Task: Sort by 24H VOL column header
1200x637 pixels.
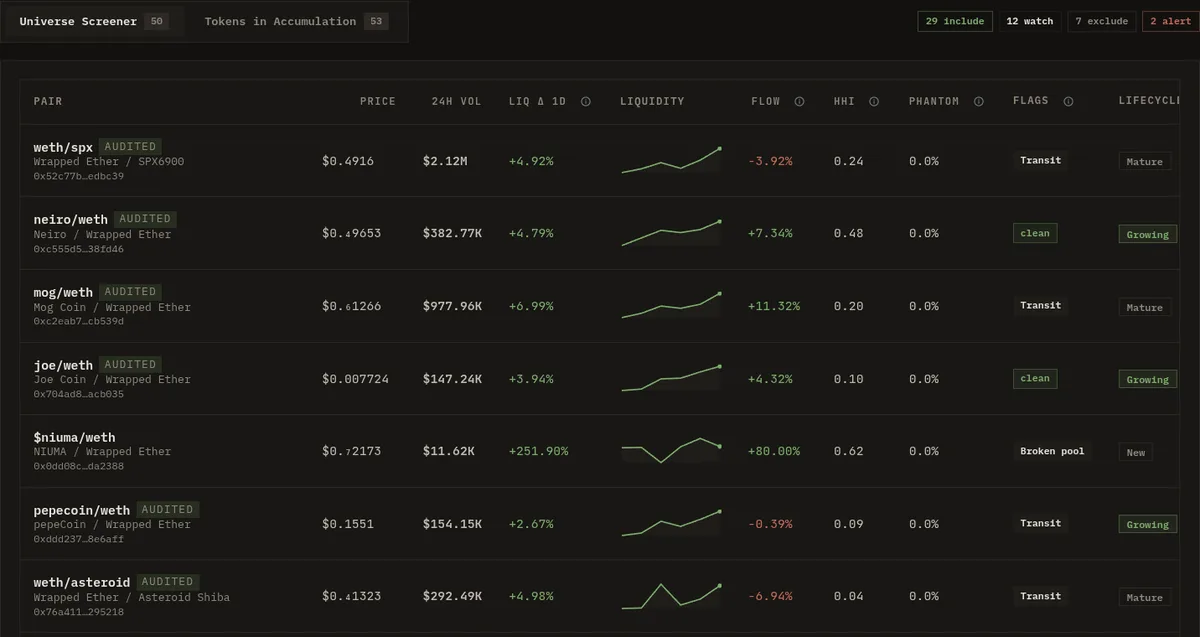Action: 456,101
